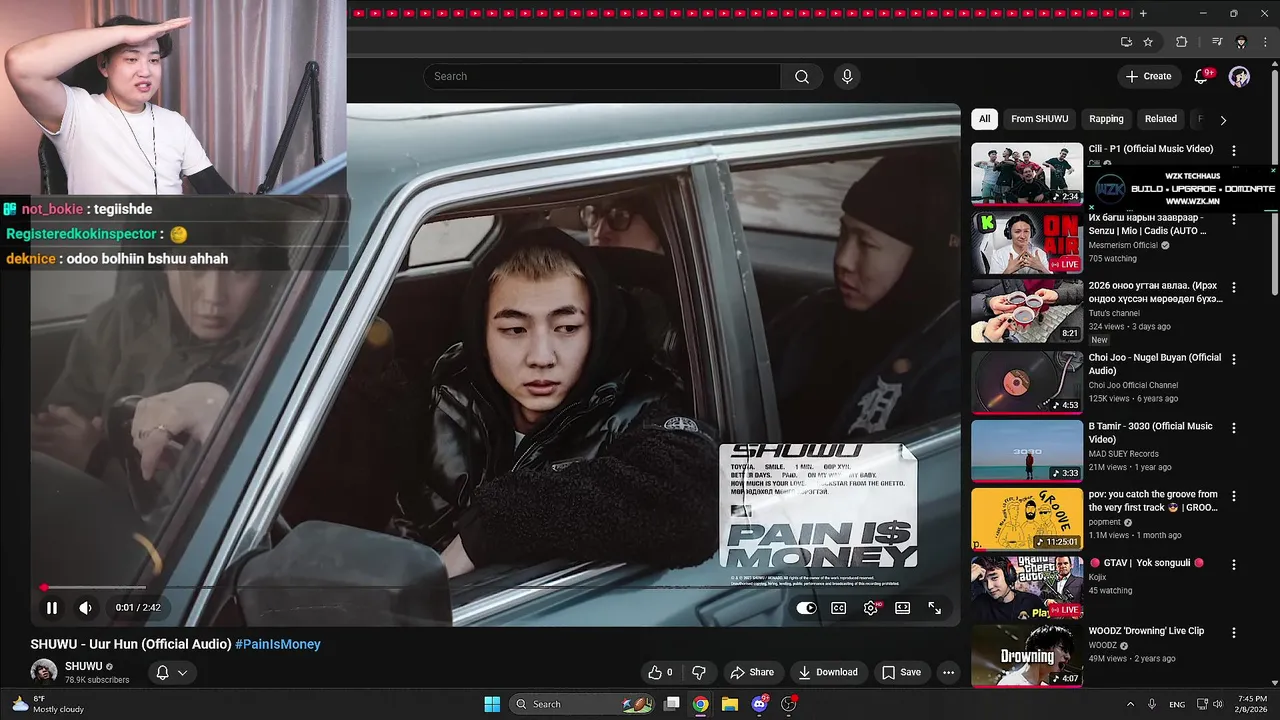1280x720 pixels.
Task: Show hidden system tray icons
Action: 1130,704
